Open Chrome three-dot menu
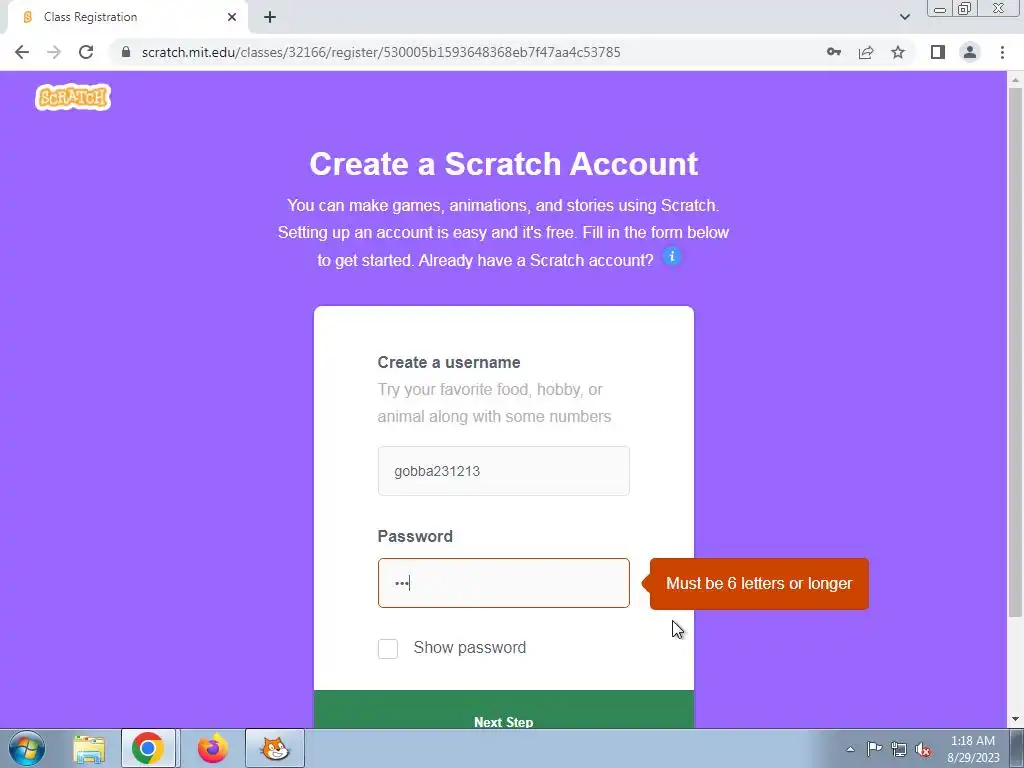Viewport: 1024px width, 768px height. (1002, 52)
